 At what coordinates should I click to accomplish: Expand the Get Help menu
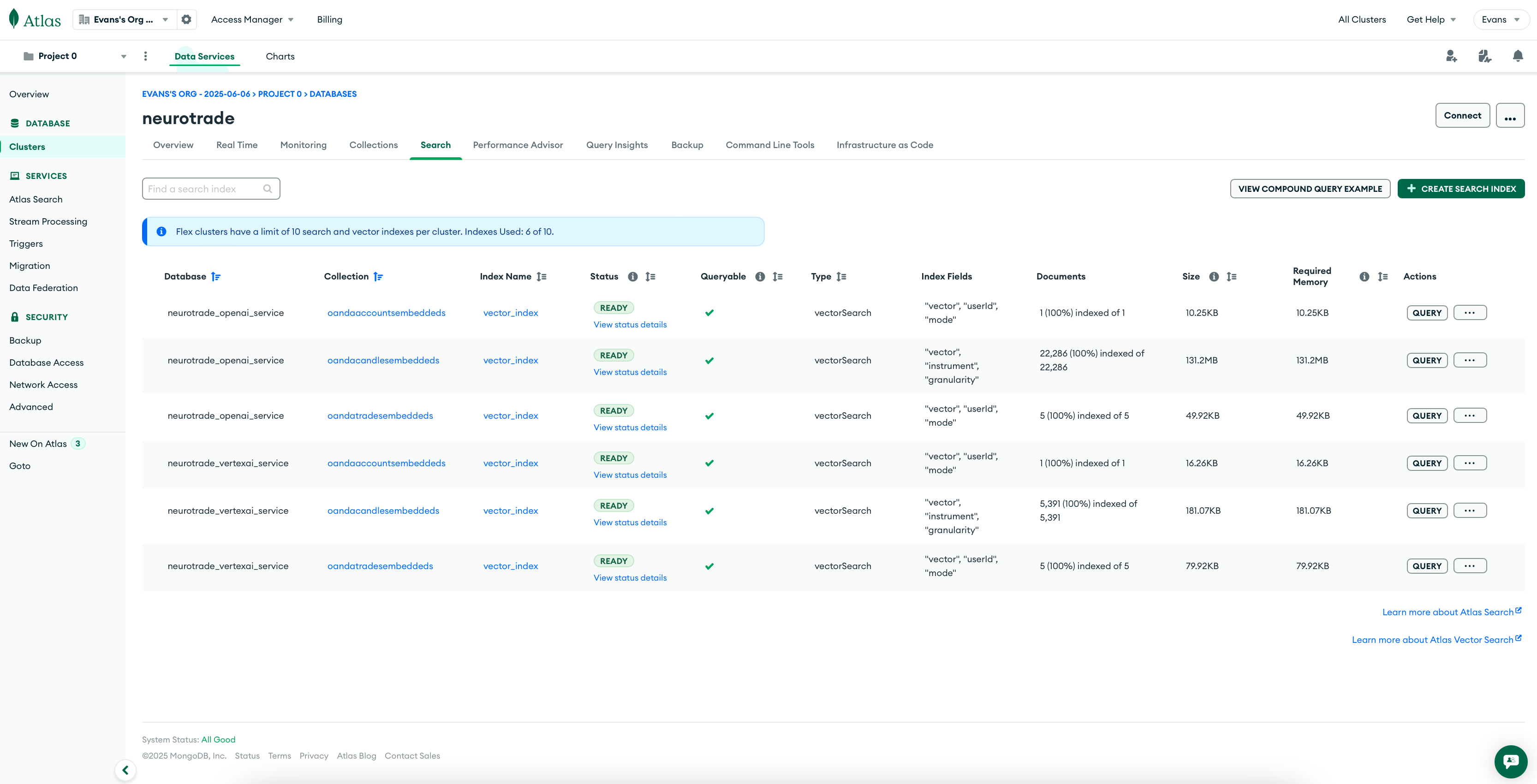[1431, 20]
